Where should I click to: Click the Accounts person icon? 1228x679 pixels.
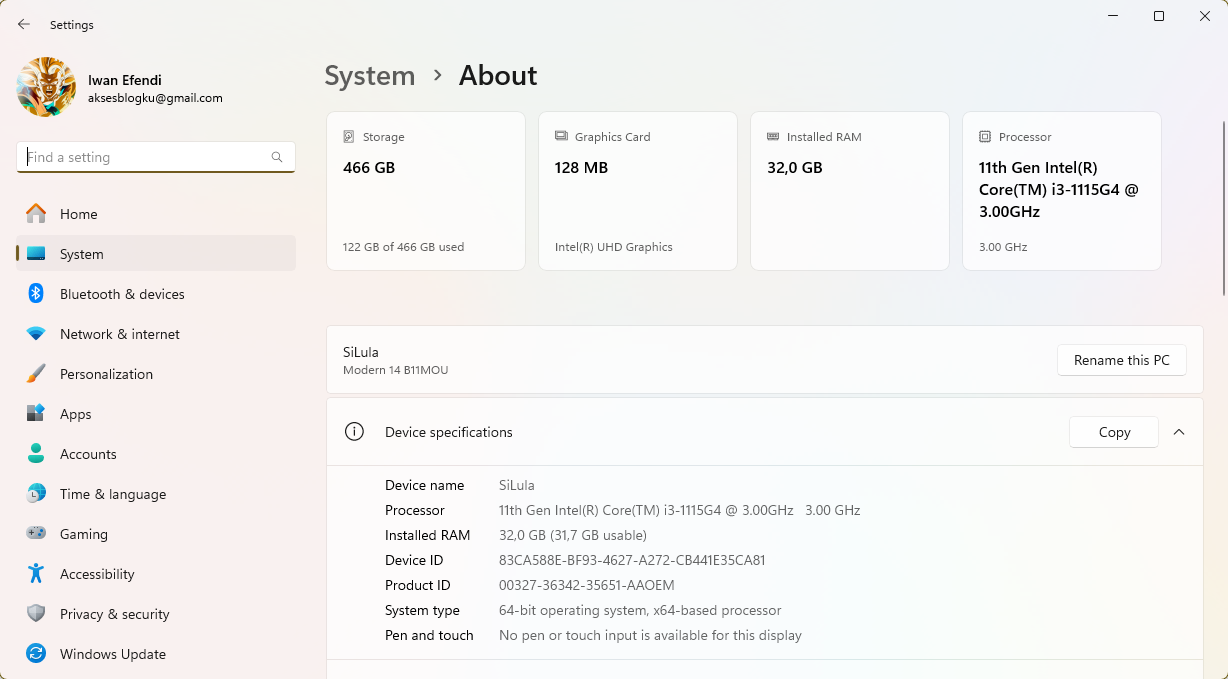tap(36, 453)
